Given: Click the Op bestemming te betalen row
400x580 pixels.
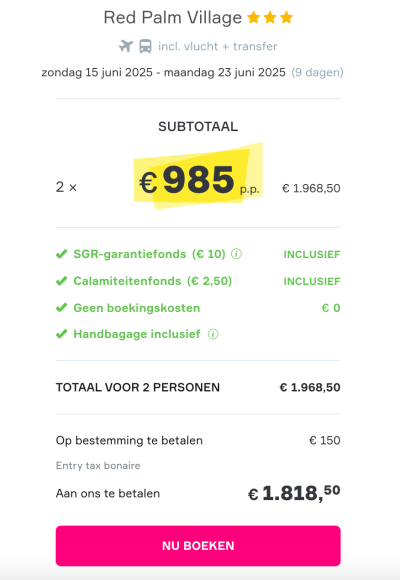Looking at the screenshot, I should tap(198, 441).
